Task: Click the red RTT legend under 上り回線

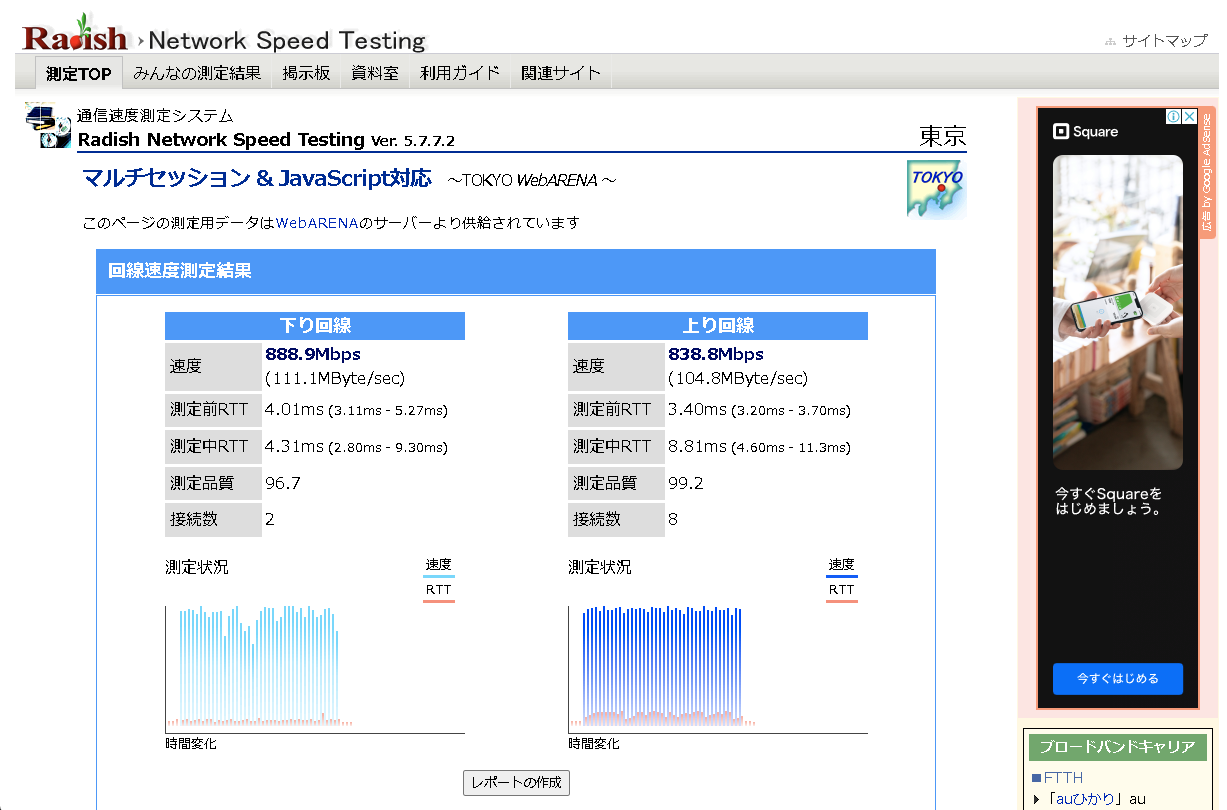Action: coord(841,592)
